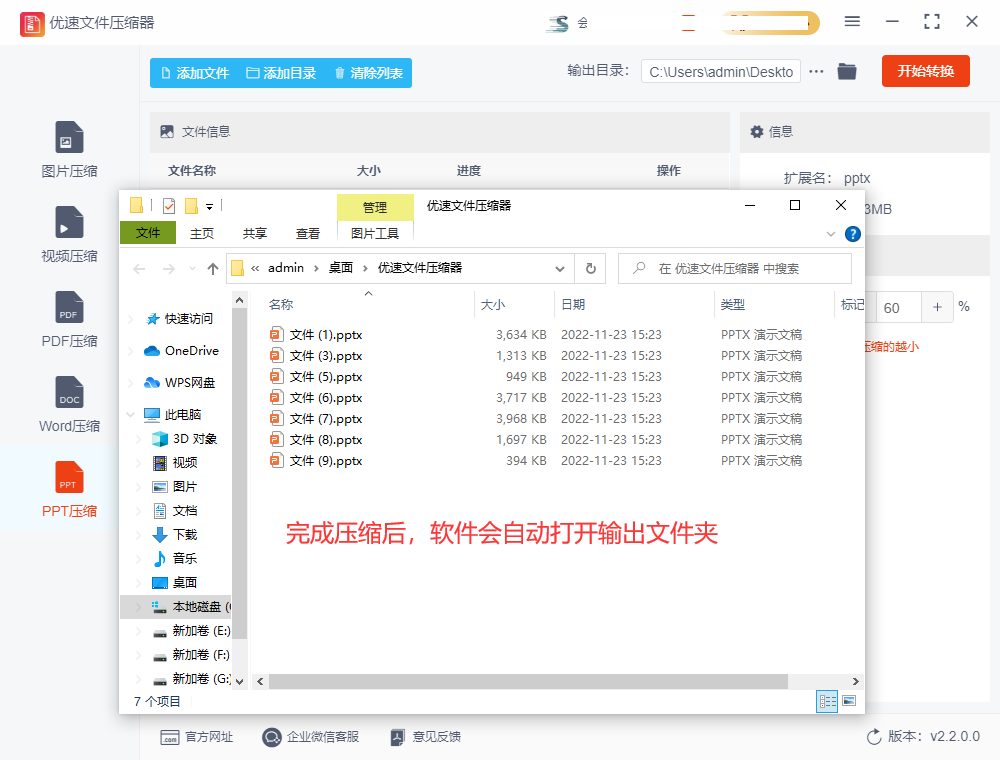The width and height of the screenshot is (1000, 760).
Task: Select file 文件 (9).pptx
Action: coord(316,461)
